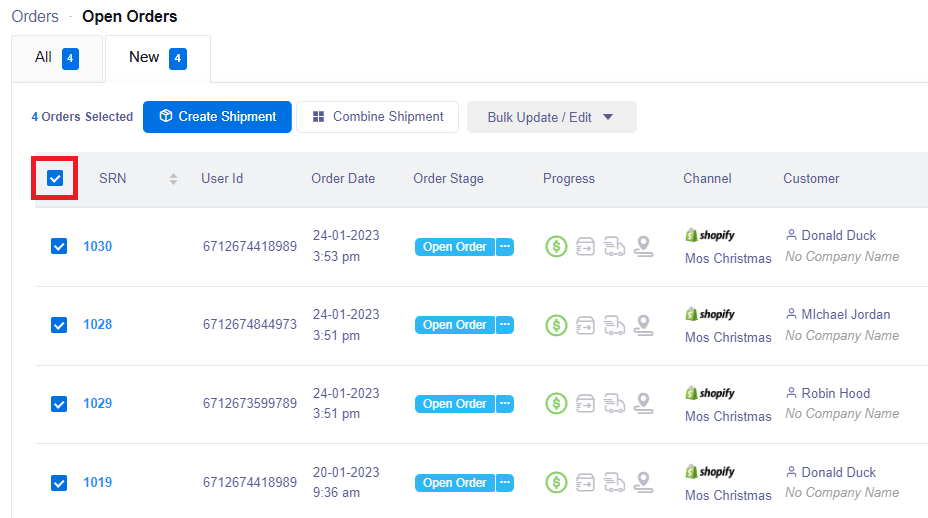Click the User Id column header
The width and height of the screenshot is (928, 518).
coord(222,178)
